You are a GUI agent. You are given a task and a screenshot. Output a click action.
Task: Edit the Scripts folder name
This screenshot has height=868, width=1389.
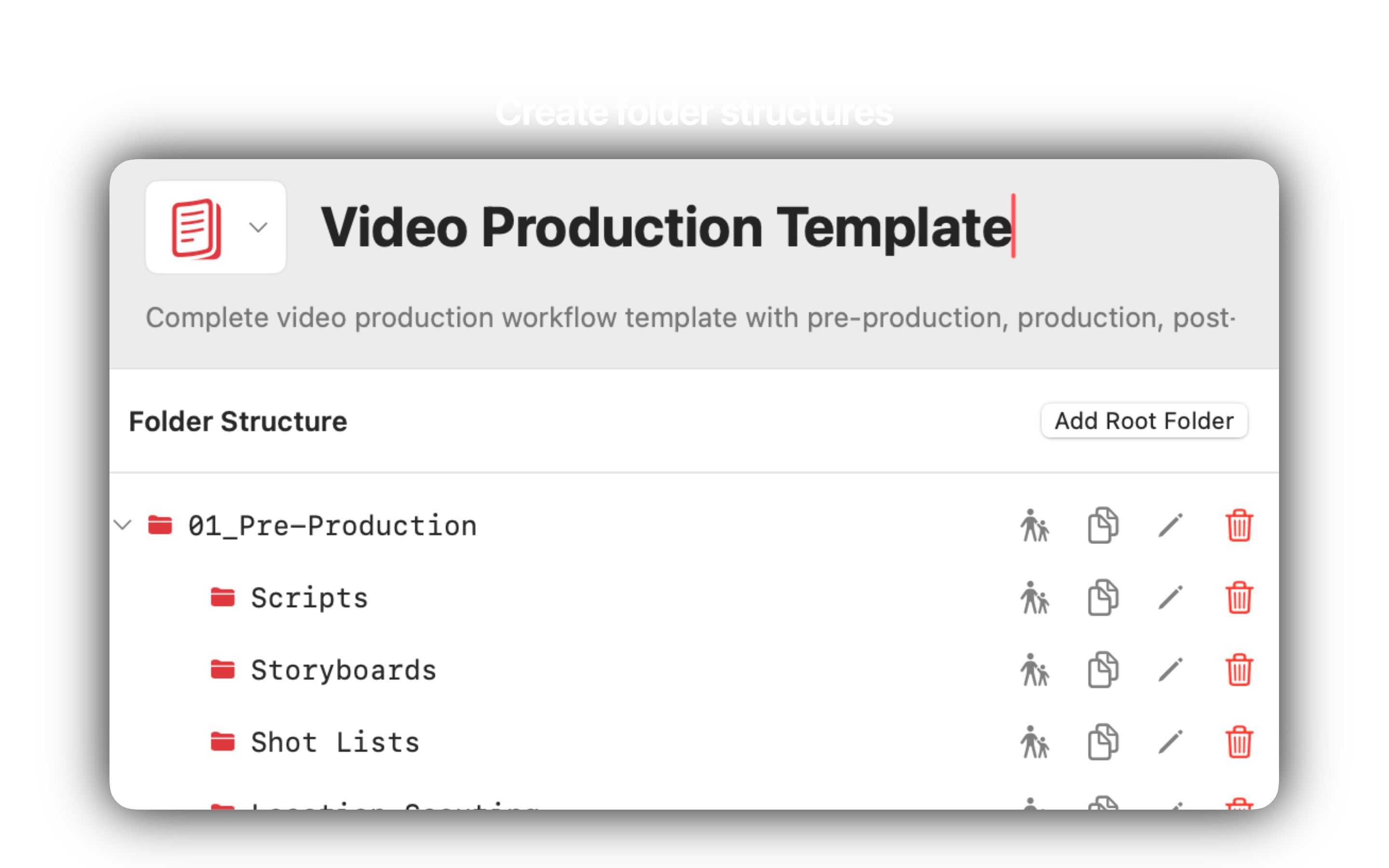coord(1171,597)
